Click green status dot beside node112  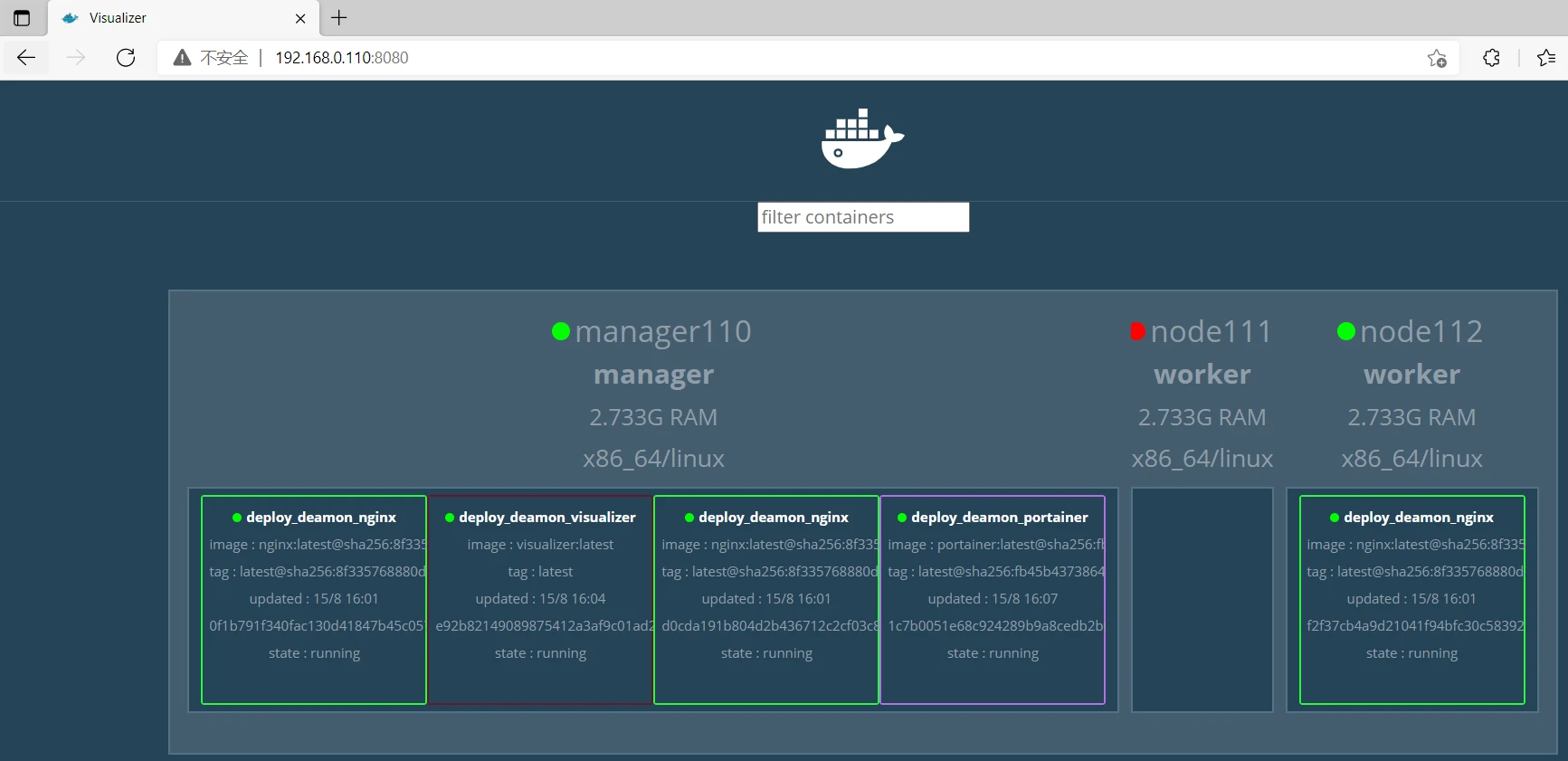click(1346, 332)
